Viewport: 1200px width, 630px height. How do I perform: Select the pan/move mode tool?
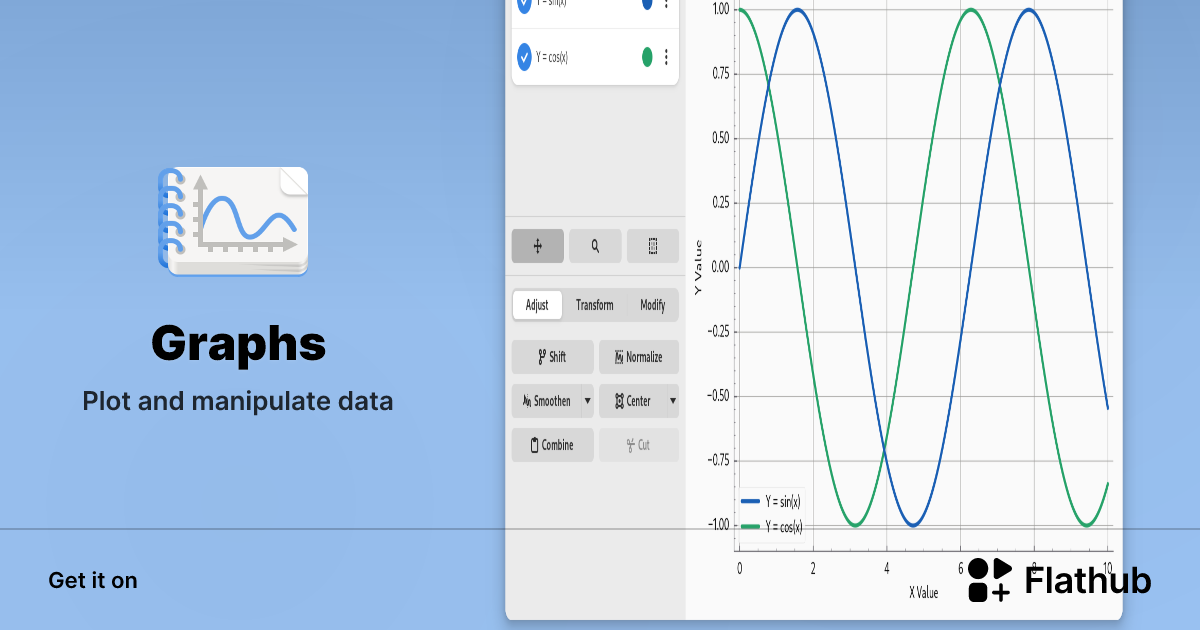537,246
